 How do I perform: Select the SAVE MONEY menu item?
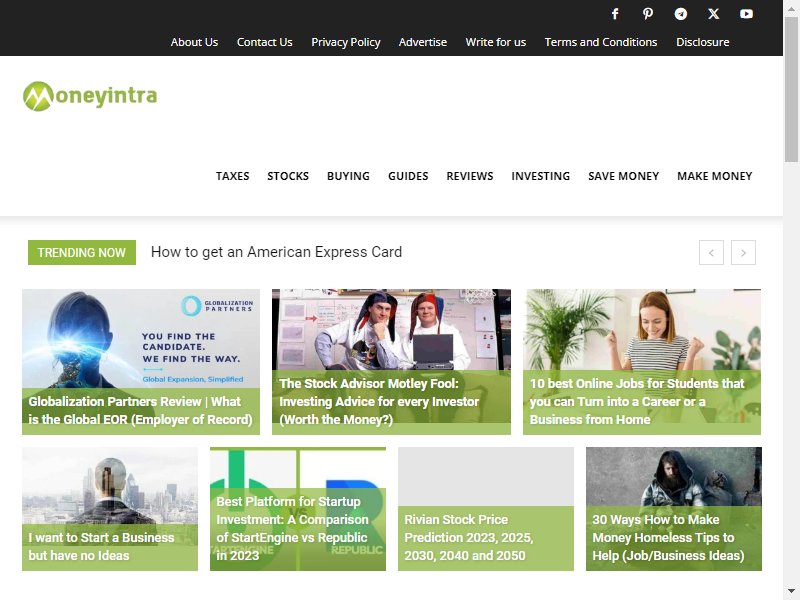(x=623, y=176)
